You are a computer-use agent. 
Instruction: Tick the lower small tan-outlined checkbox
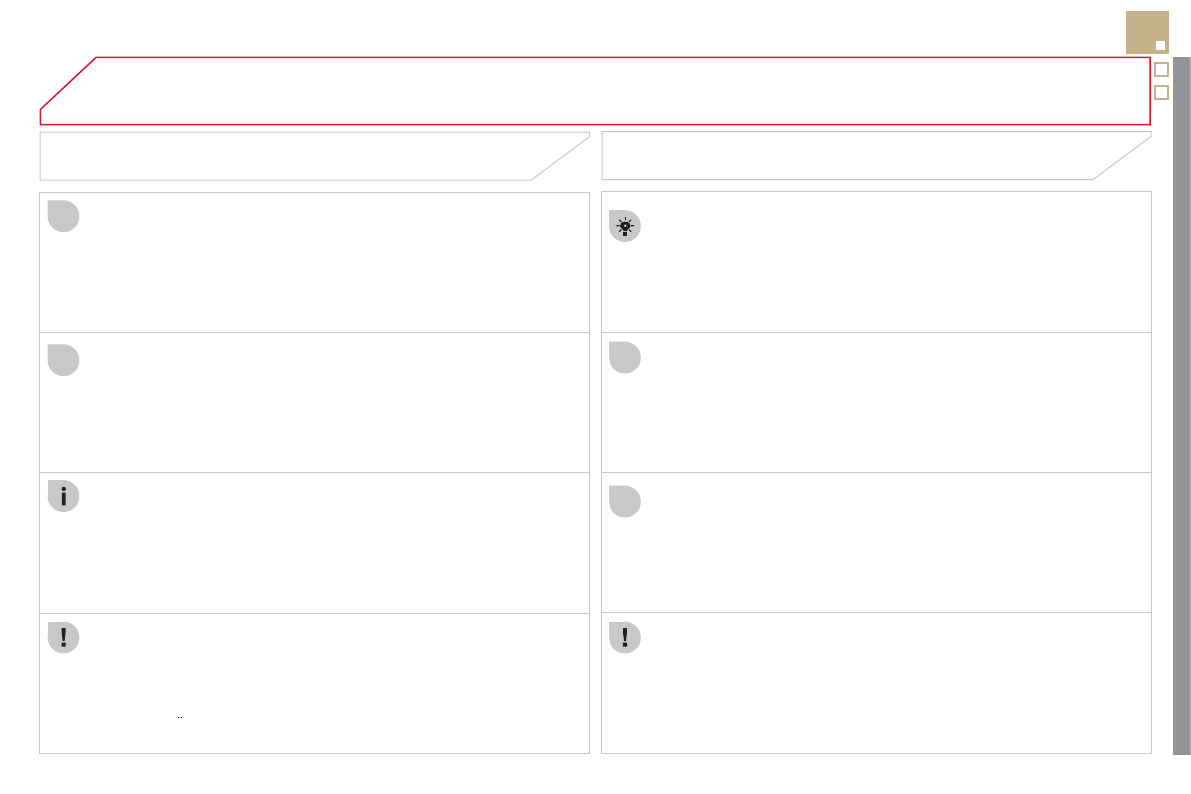pos(1161,93)
